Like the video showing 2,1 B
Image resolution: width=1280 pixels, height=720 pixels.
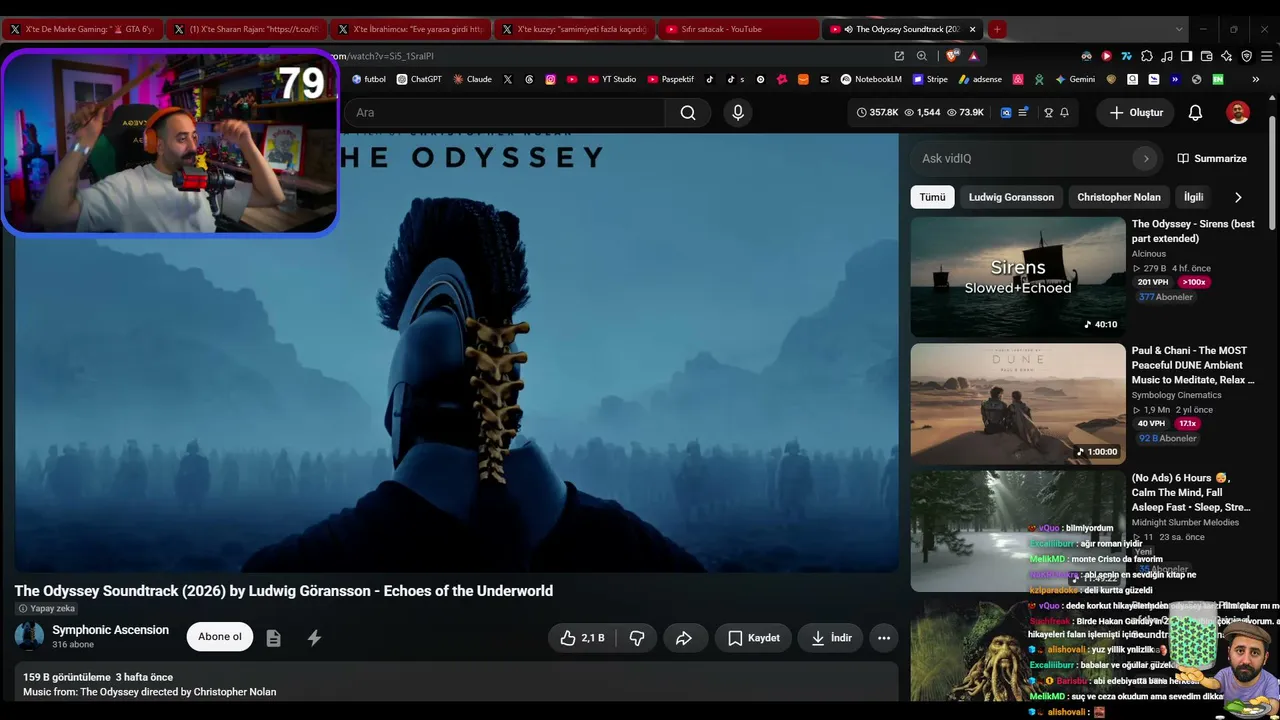tap(581, 638)
